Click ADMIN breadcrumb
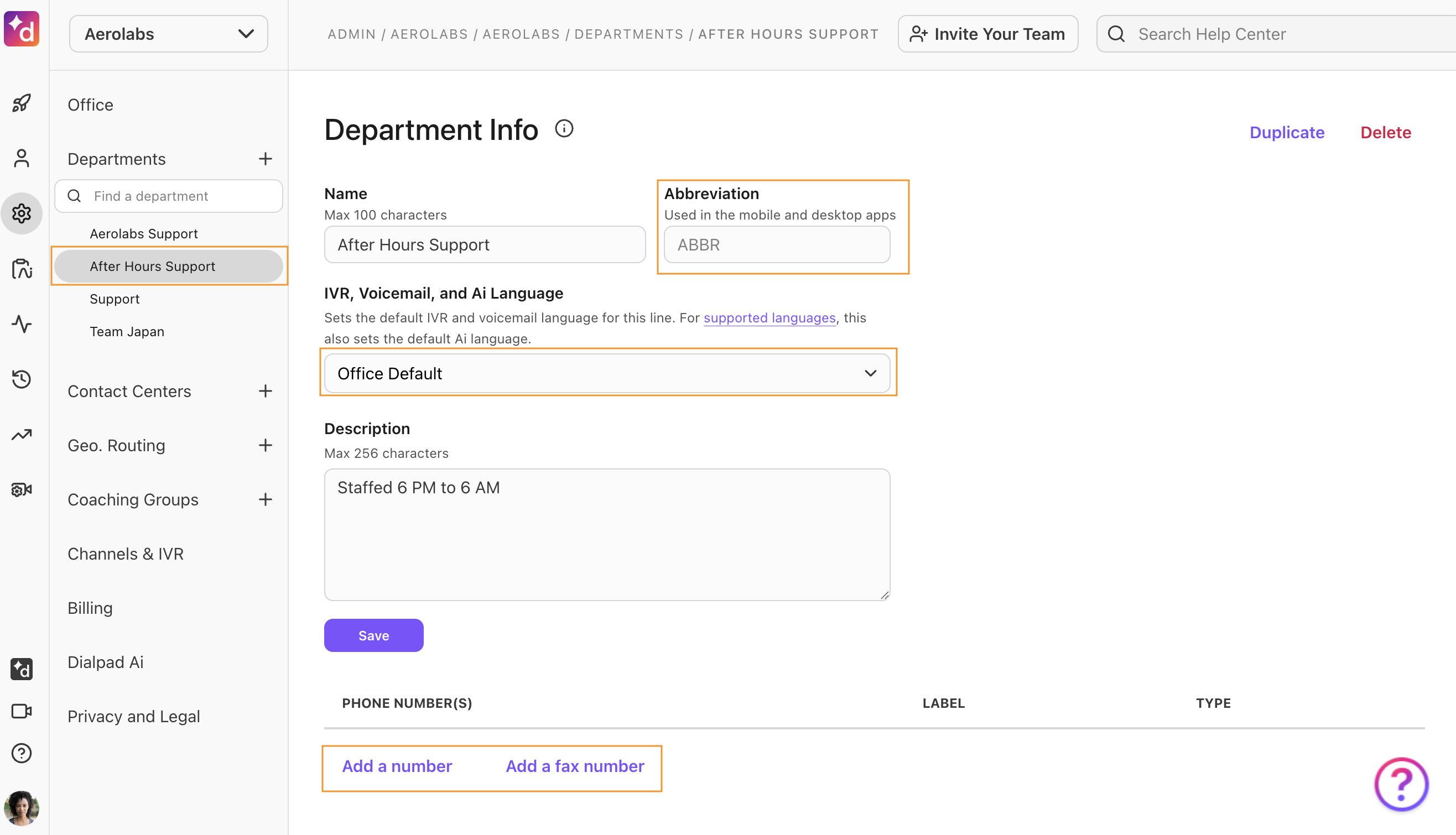1456x835 pixels. pos(352,34)
